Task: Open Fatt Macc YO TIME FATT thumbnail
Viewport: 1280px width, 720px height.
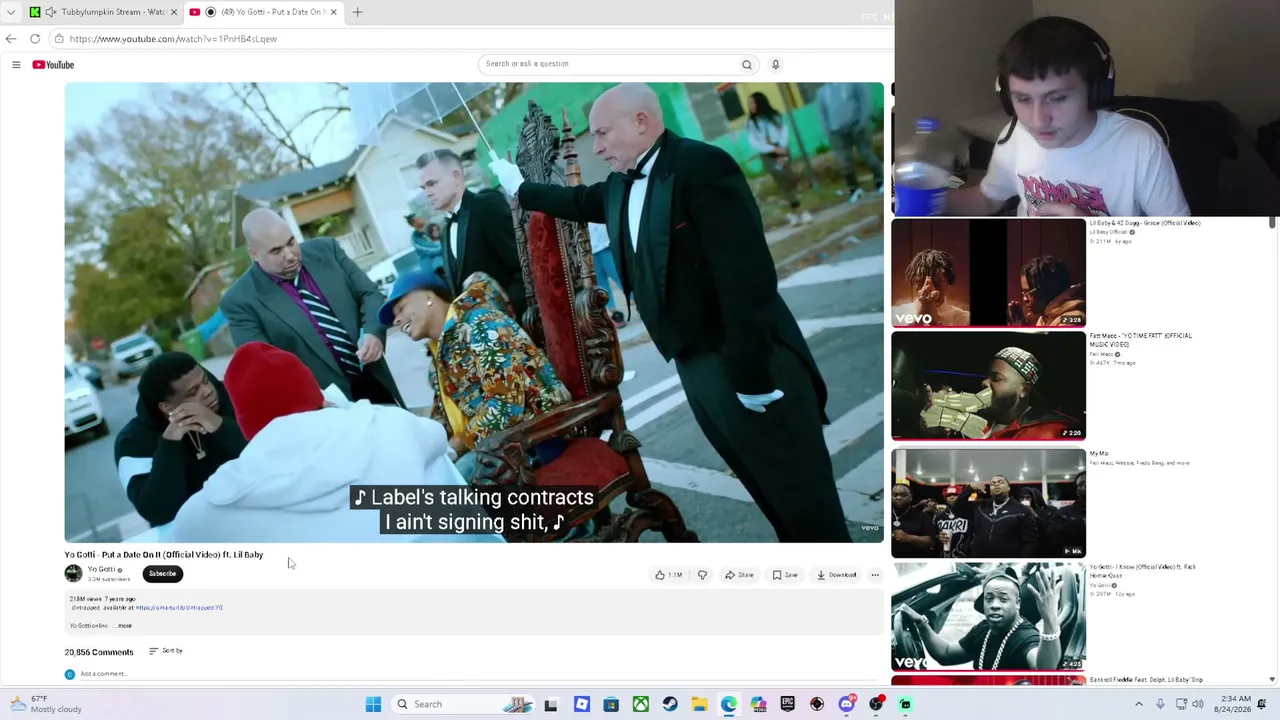Action: click(988, 386)
